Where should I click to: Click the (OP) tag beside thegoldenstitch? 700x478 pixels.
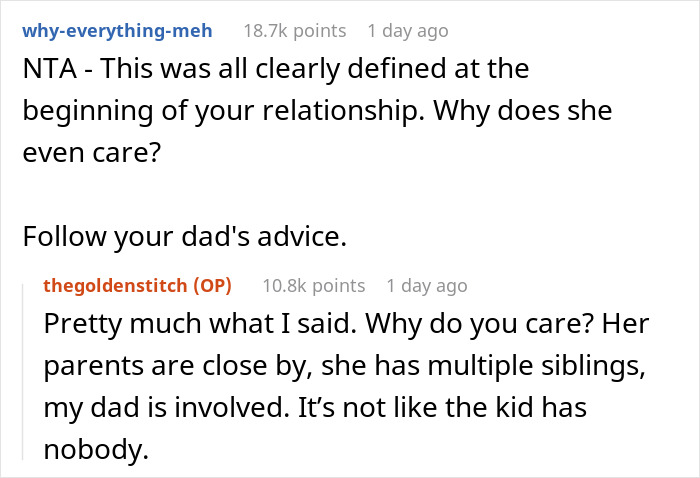click(212, 286)
